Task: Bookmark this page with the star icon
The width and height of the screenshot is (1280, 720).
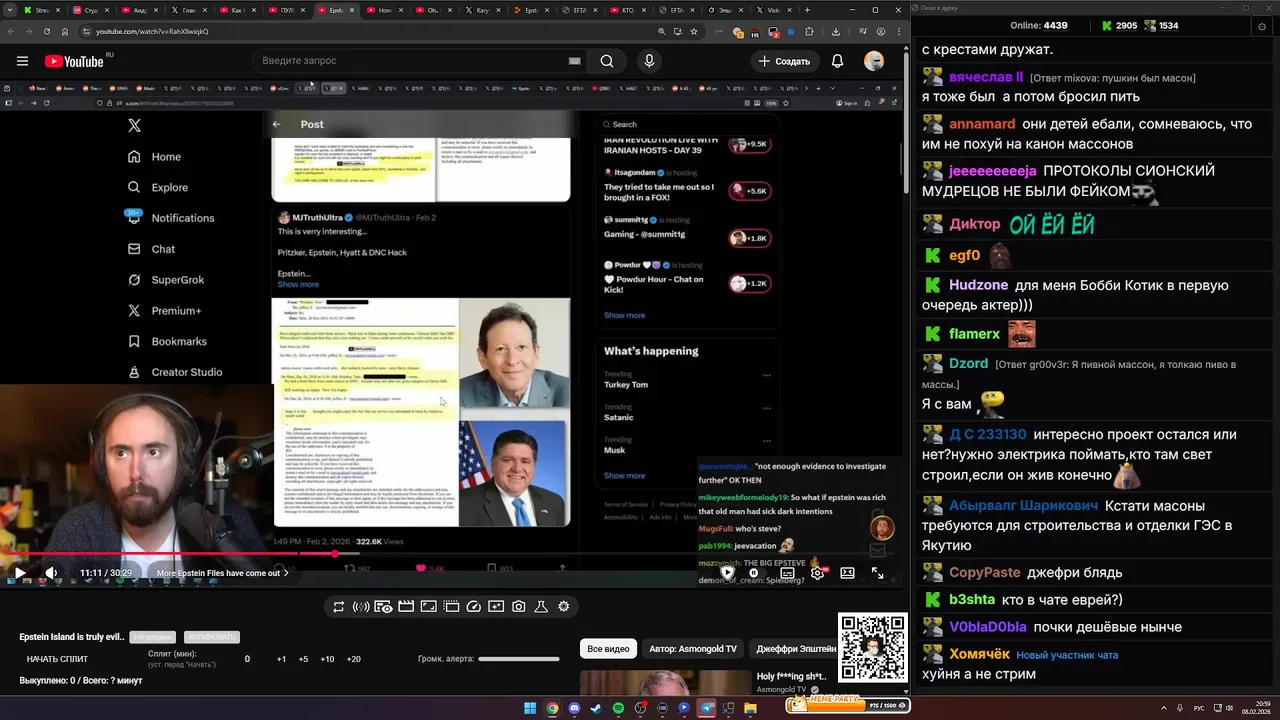Action: point(694,31)
